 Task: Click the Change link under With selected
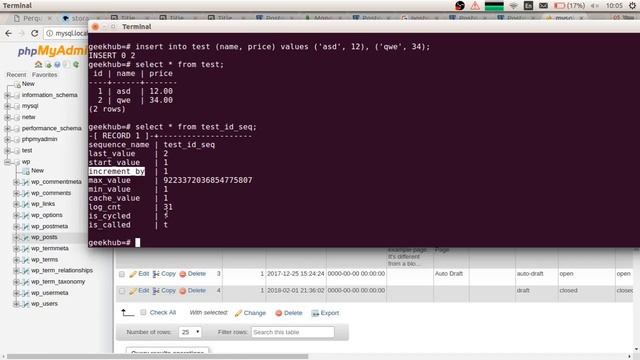pos(255,313)
